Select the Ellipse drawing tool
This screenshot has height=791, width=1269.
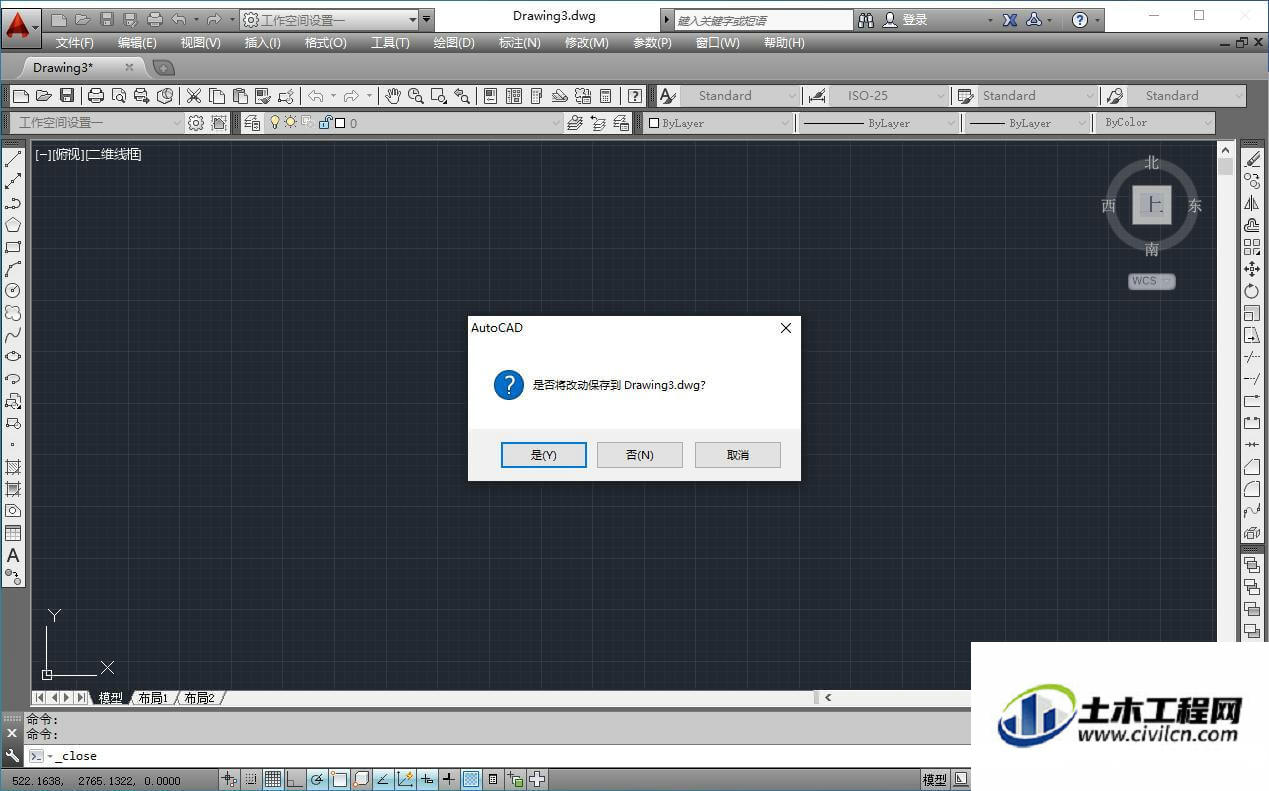(x=13, y=357)
